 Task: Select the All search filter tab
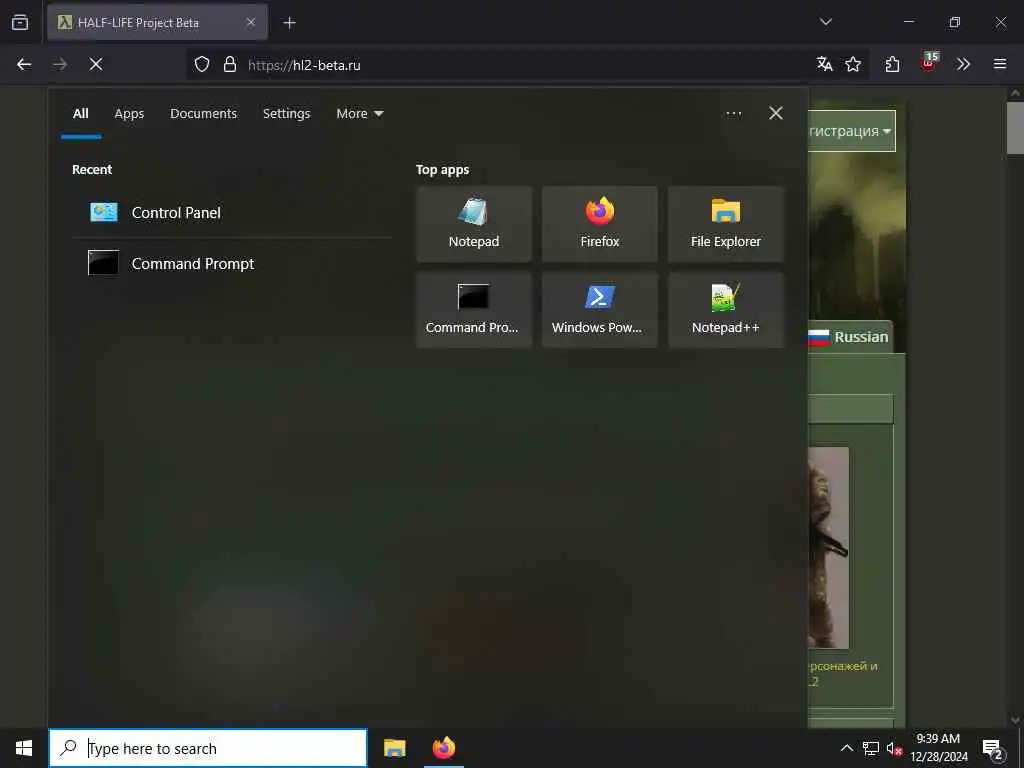tap(80, 114)
